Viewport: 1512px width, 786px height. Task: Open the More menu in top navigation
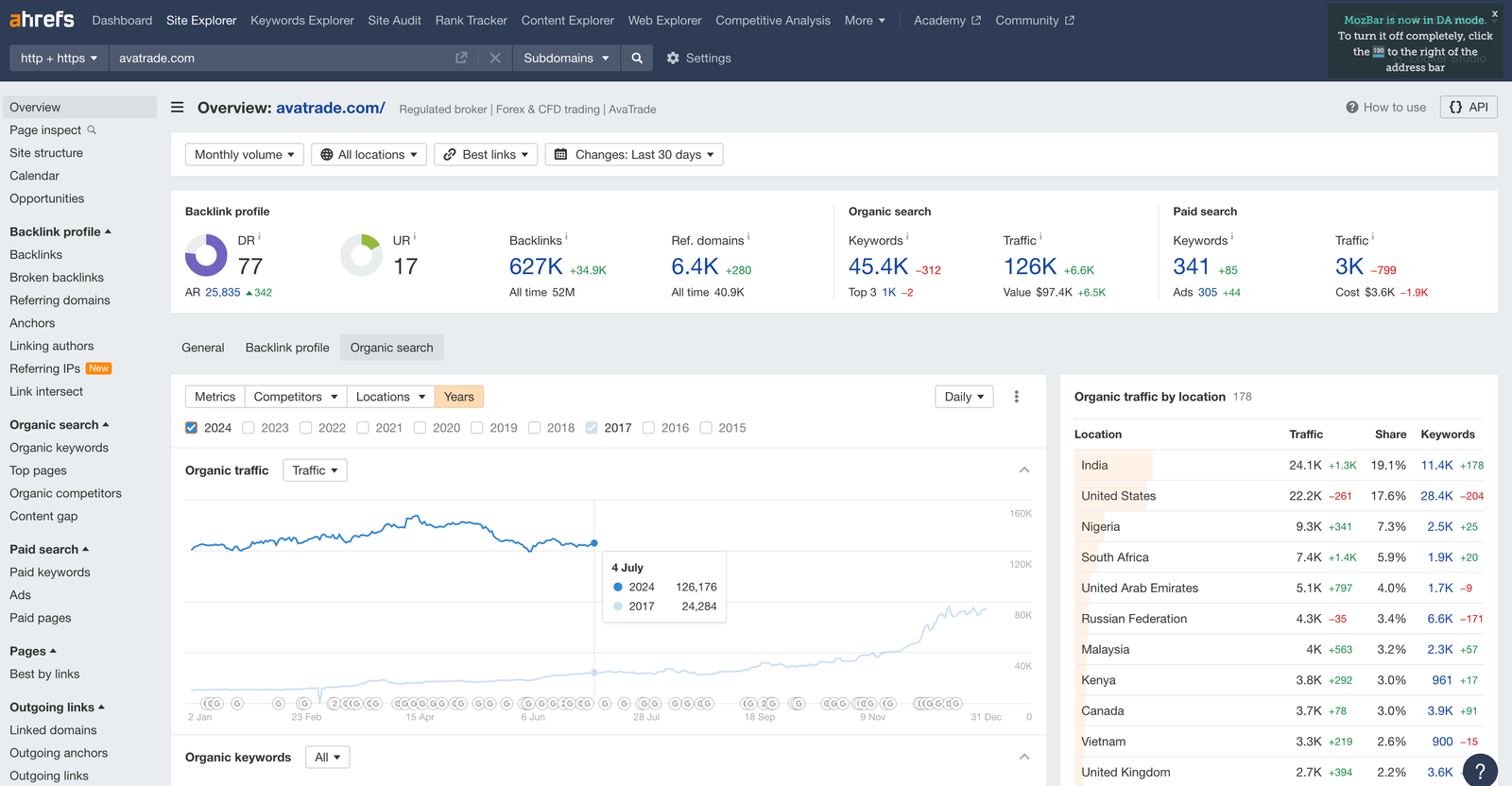click(x=865, y=20)
